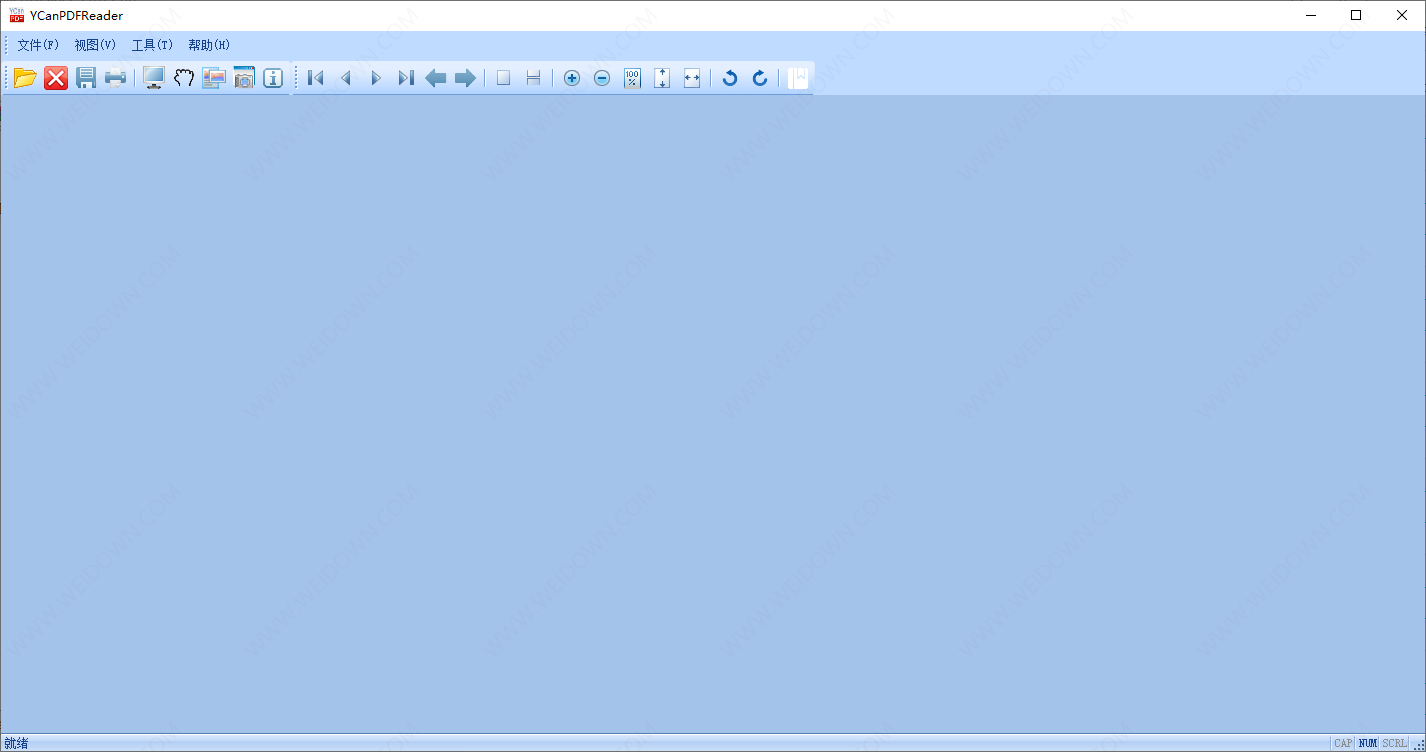Set zoom to 100% actual size
The width and height of the screenshot is (1426, 752).
point(632,78)
